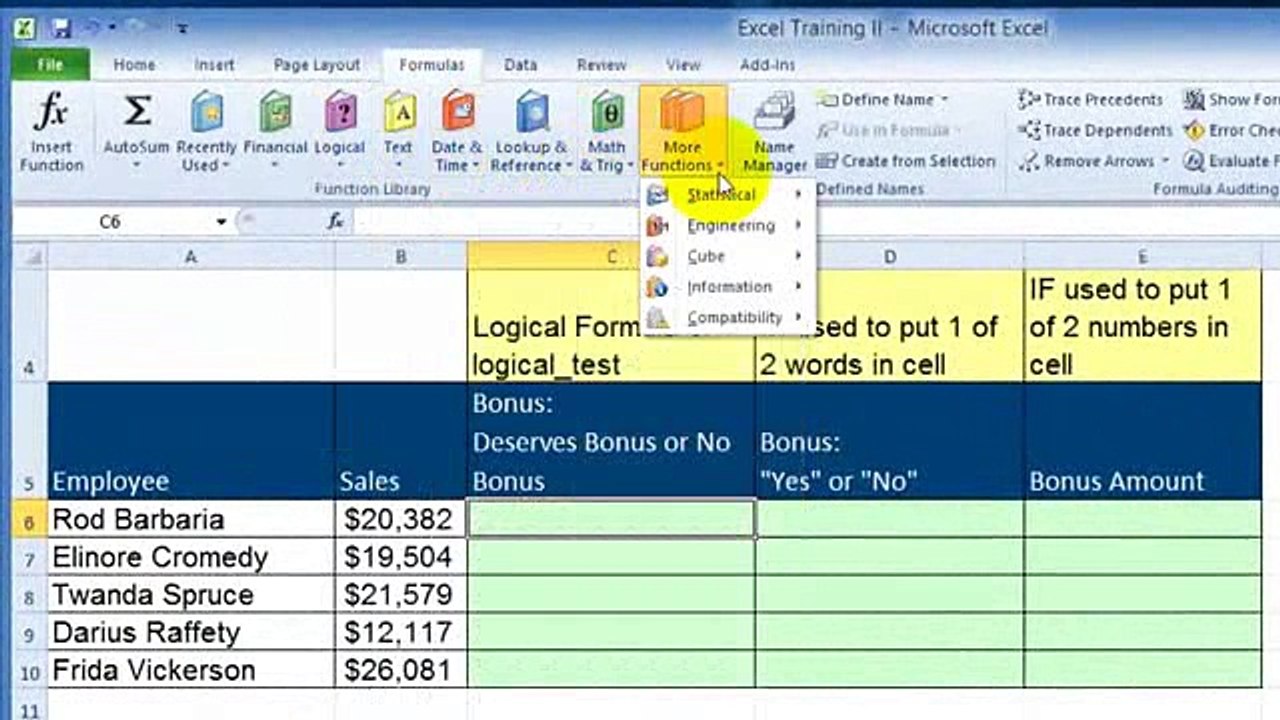This screenshot has height=720, width=1280.
Task: Click Trace Dependents
Action: [x=1095, y=130]
